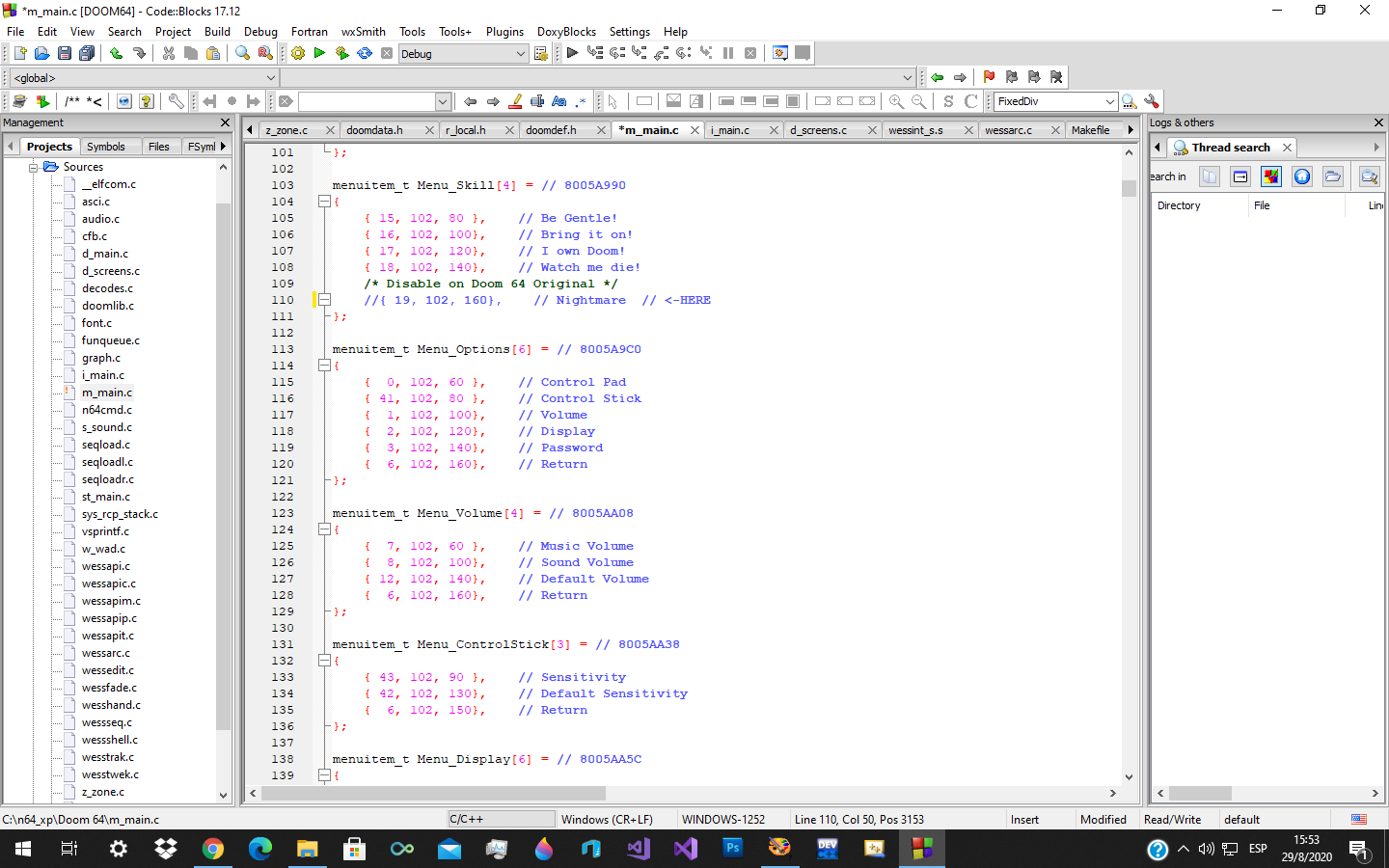This screenshot has width=1389, height=868.
Task: Open File Explorer from the taskbar
Action: click(x=307, y=849)
